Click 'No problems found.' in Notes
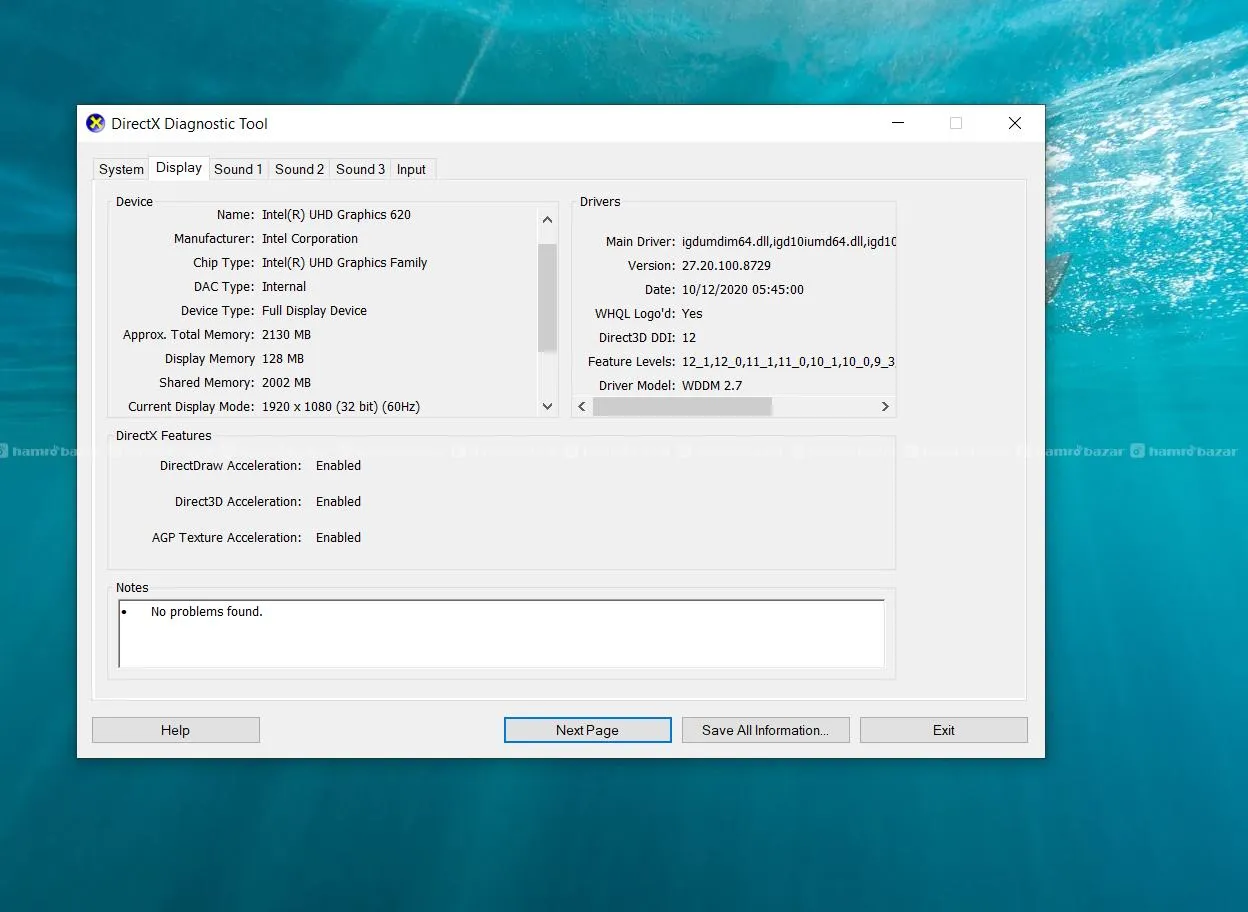 point(206,611)
